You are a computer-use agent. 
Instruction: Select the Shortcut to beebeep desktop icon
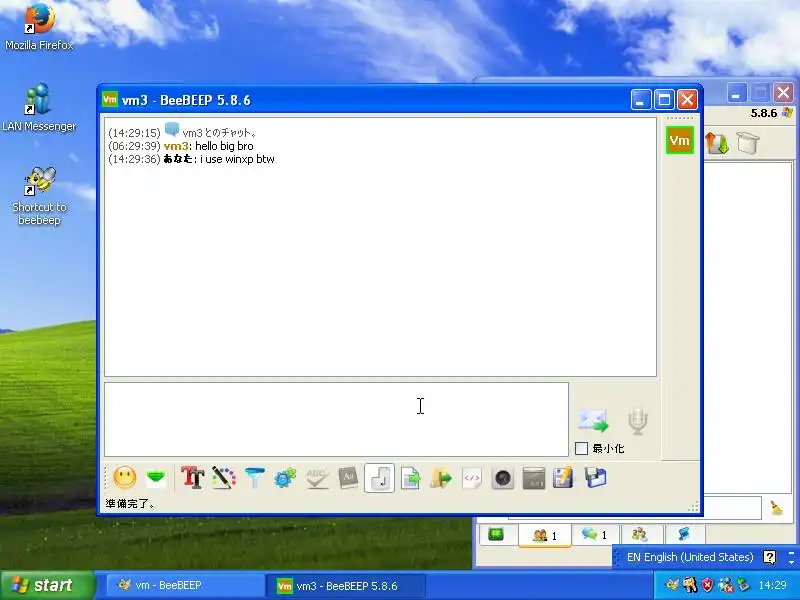(x=39, y=196)
